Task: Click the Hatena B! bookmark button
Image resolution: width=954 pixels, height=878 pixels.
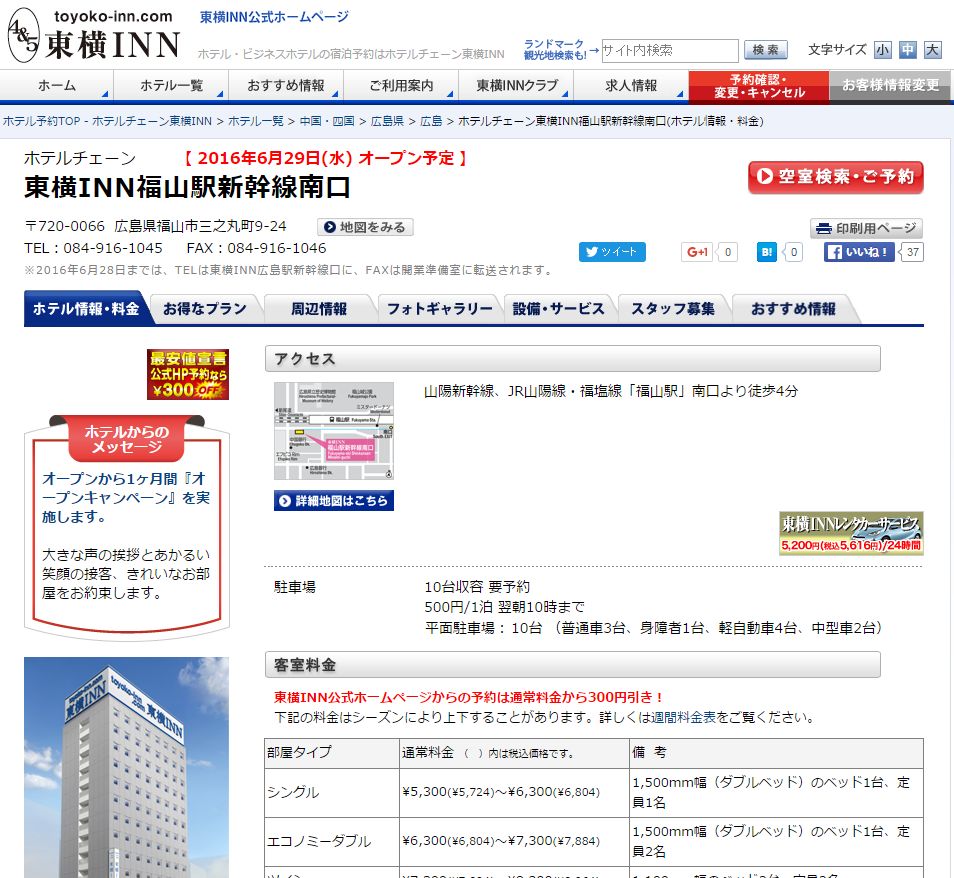Action: (x=767, y=252)
